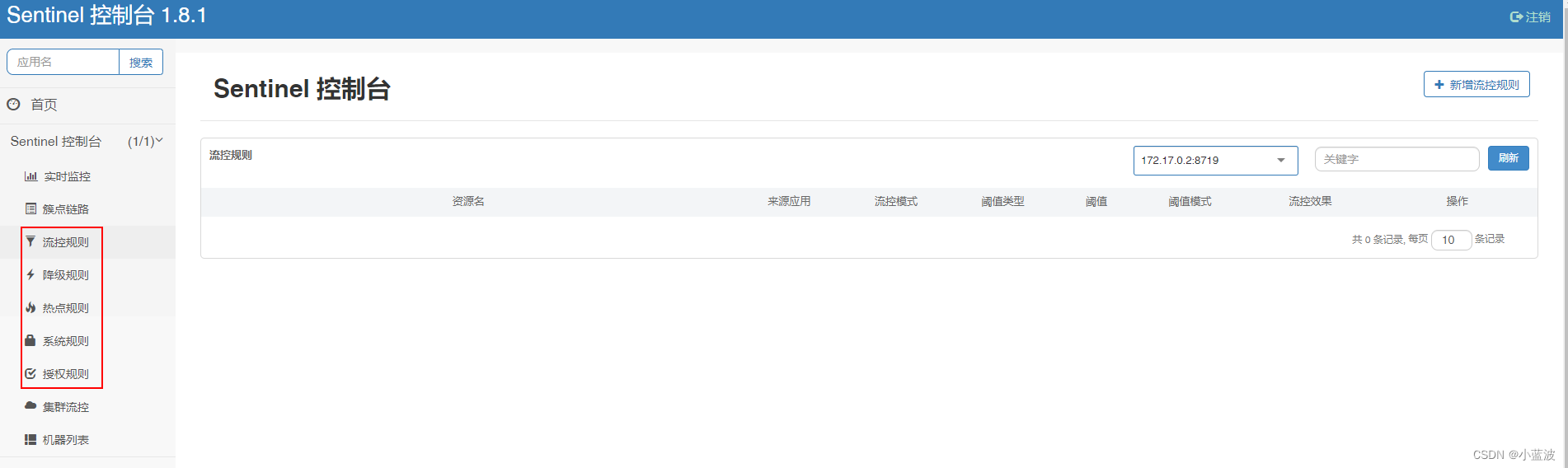Open the machine dropdown 172.17.0.2:8719

(1215, 160)
